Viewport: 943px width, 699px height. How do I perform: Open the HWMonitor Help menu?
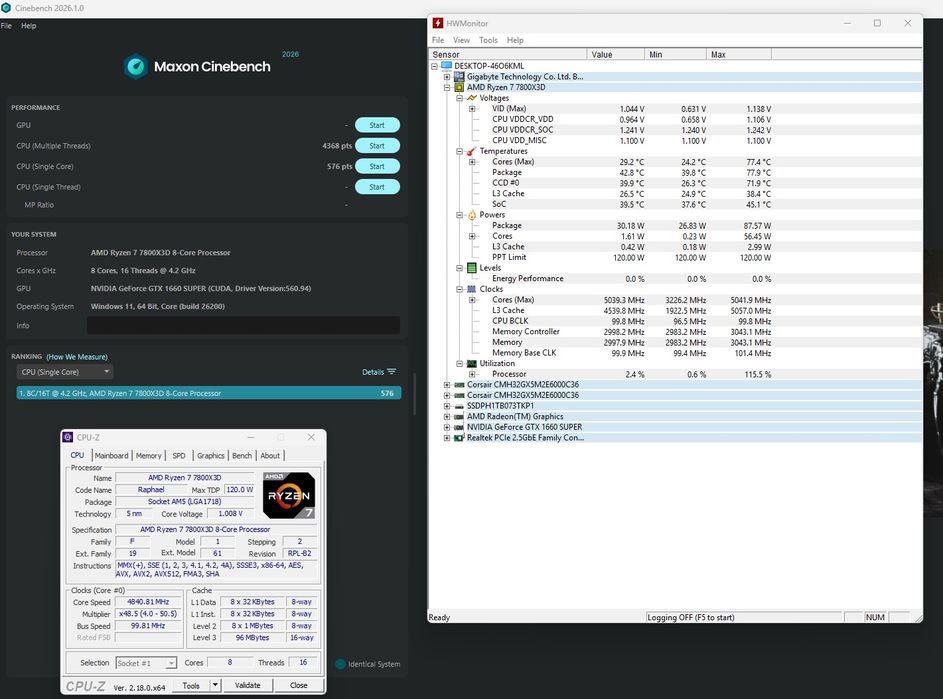515,40
